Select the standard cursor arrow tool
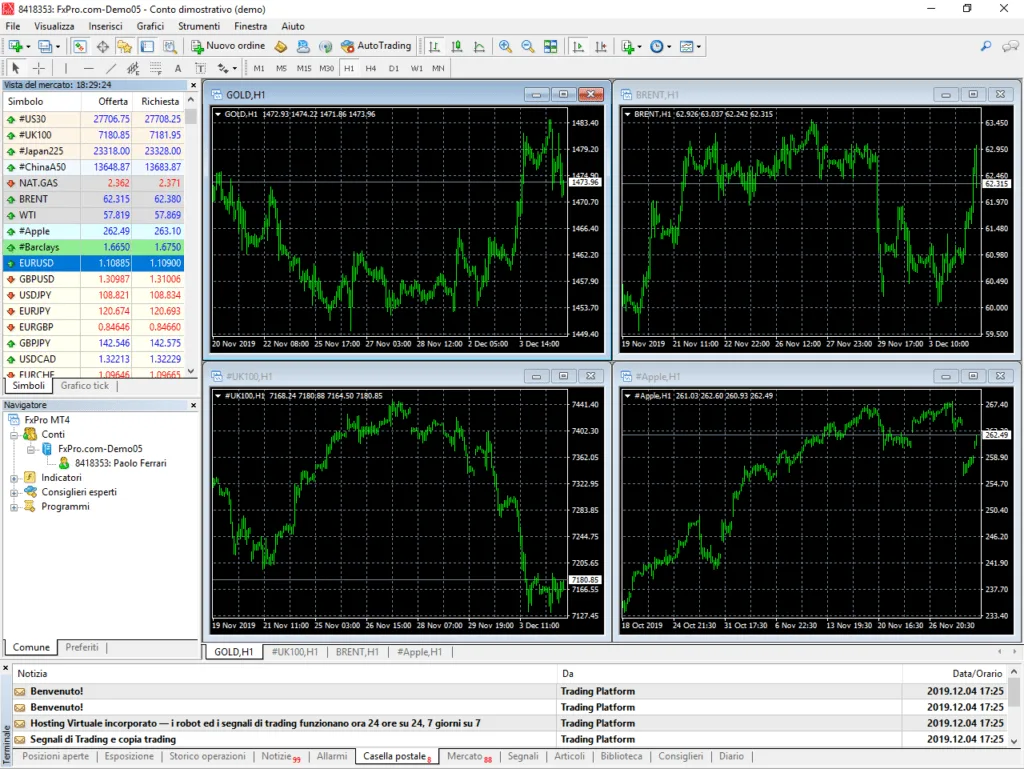 pos(16,68)
